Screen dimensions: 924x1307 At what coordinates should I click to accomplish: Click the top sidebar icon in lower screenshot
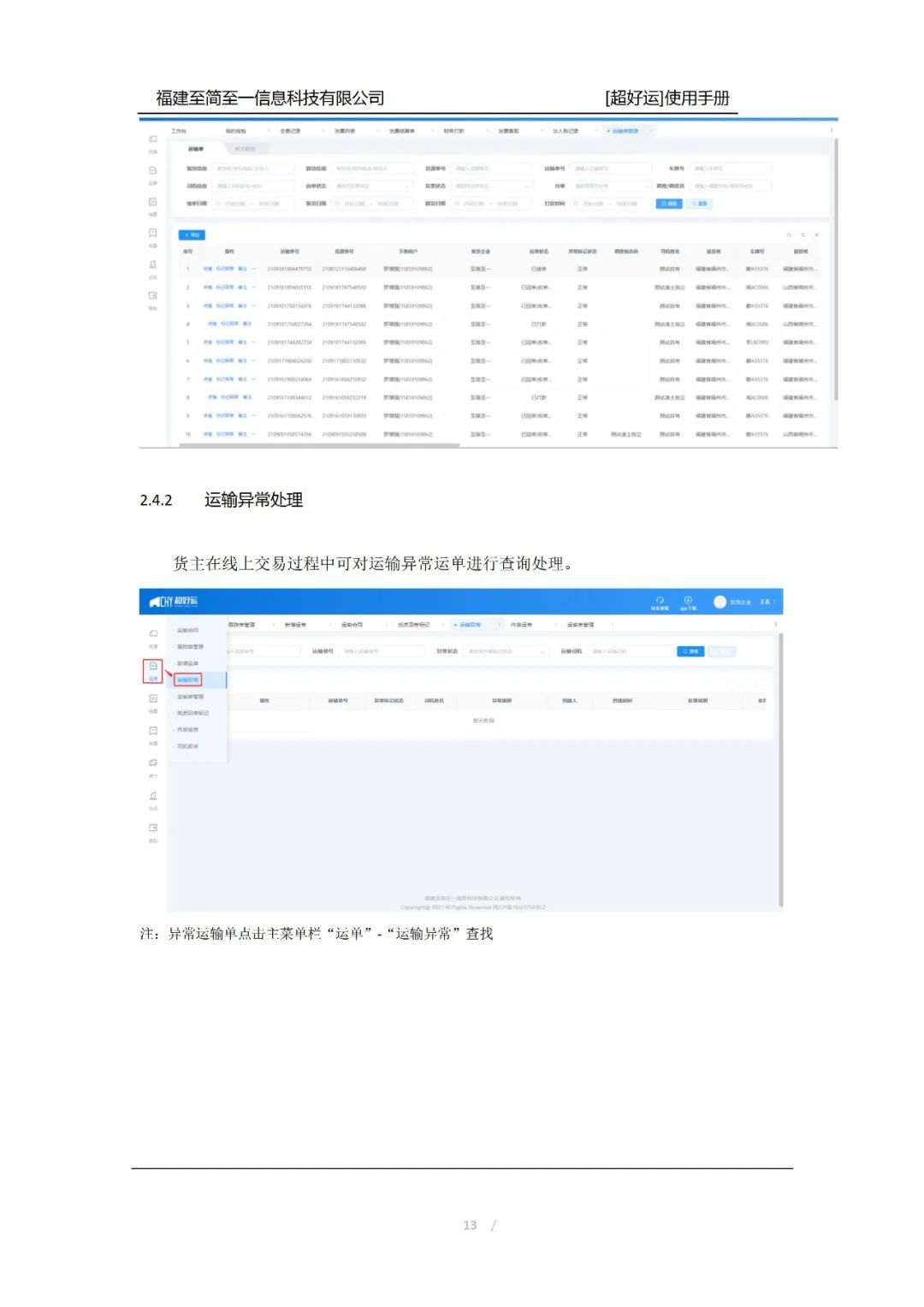pos(153,633)
